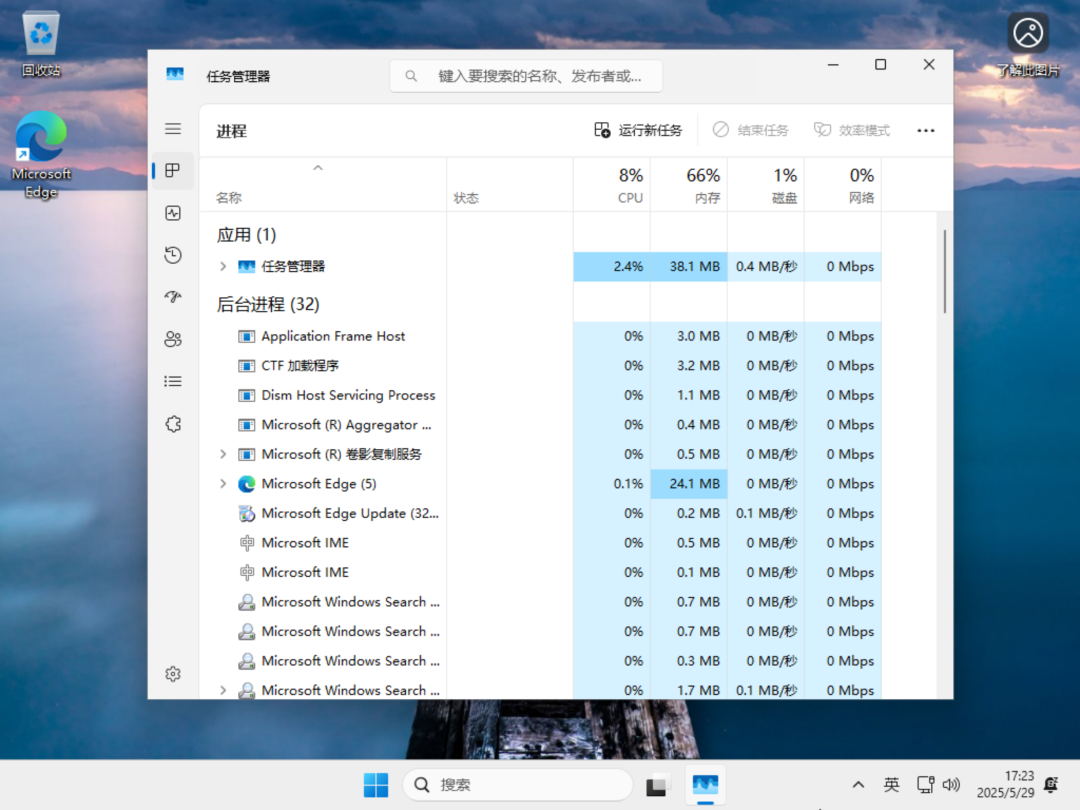Click the 任务管理器 process row icon
Viewport: 1080px width, 810px height.
(x=247, y=267)
